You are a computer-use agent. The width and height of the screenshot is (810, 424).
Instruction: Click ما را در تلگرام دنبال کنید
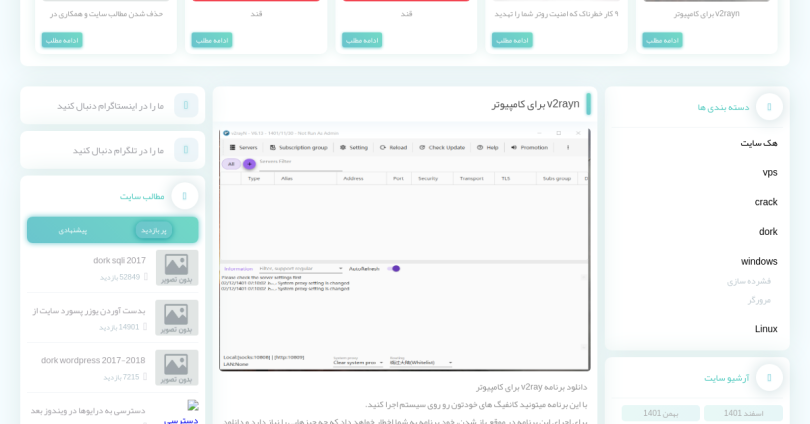point(118,150)
